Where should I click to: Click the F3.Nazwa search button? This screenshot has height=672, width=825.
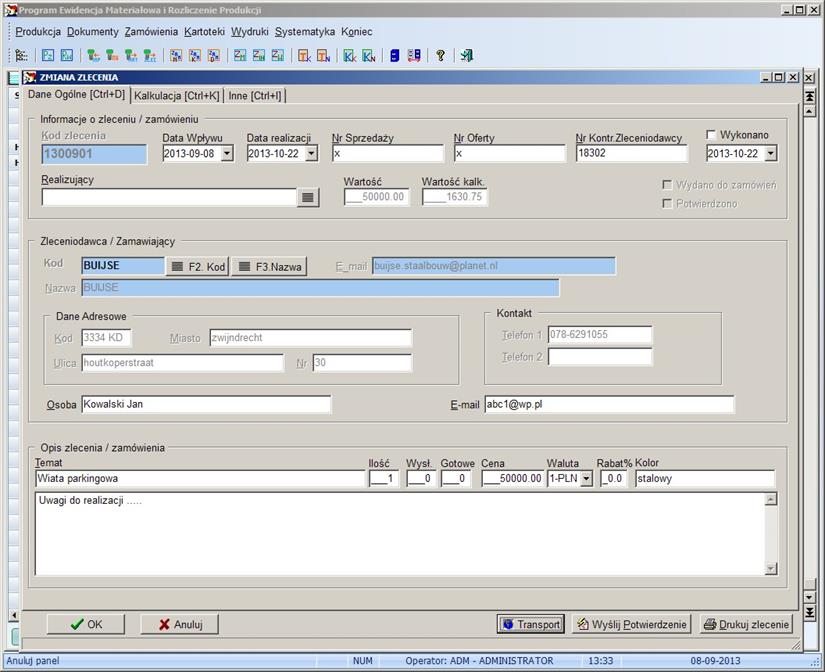pos(269,267)
